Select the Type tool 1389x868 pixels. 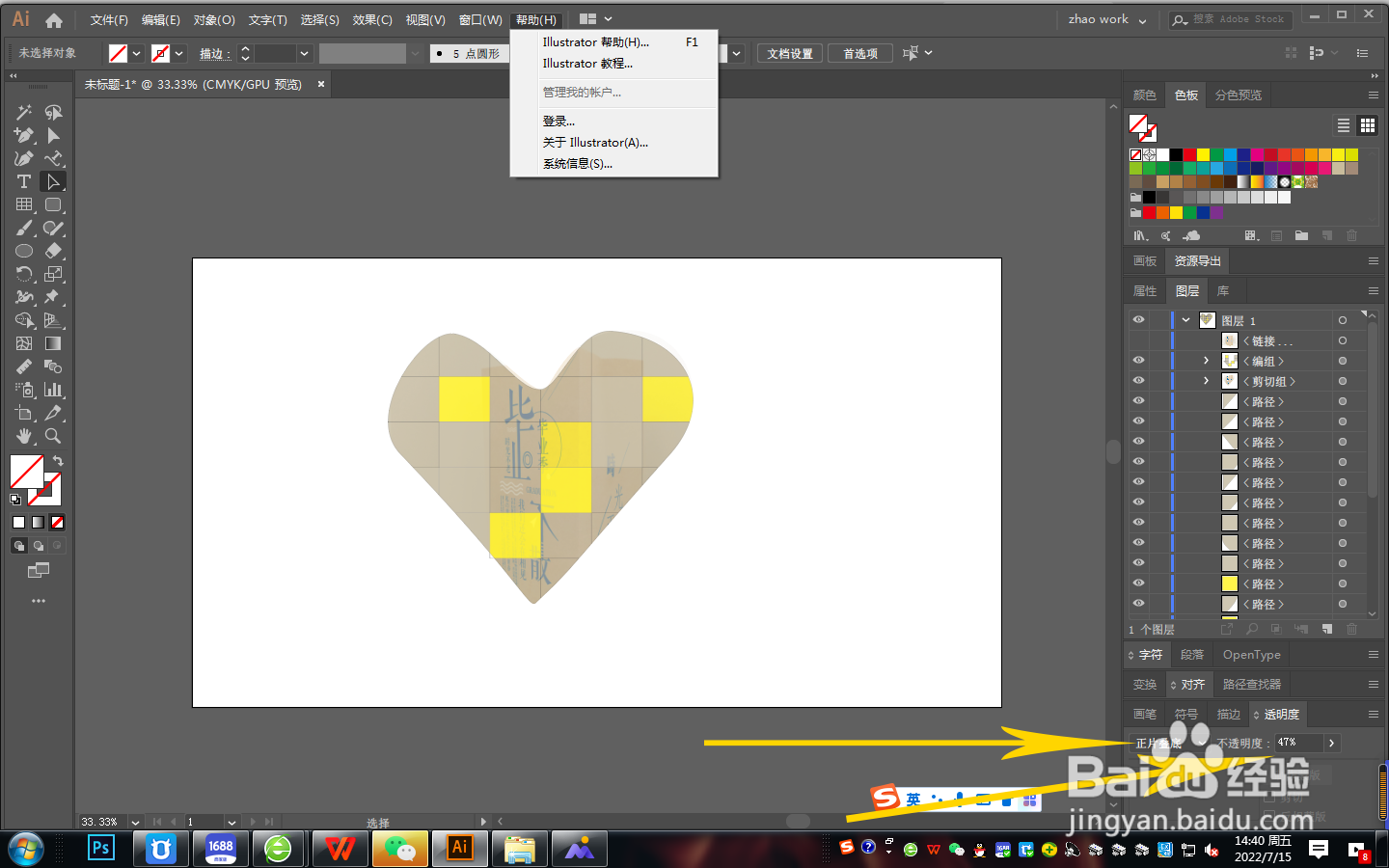pos(24,181)
